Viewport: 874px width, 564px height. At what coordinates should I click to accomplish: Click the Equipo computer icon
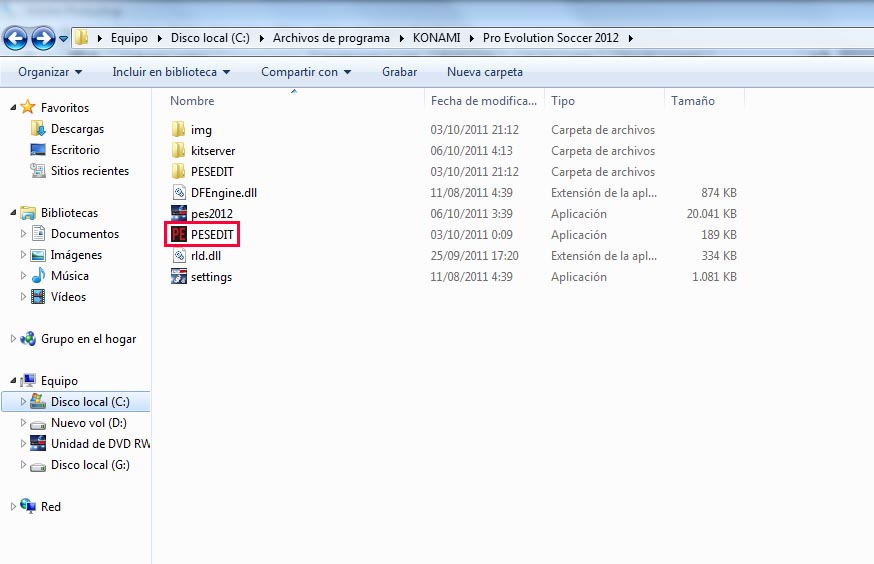28,380
